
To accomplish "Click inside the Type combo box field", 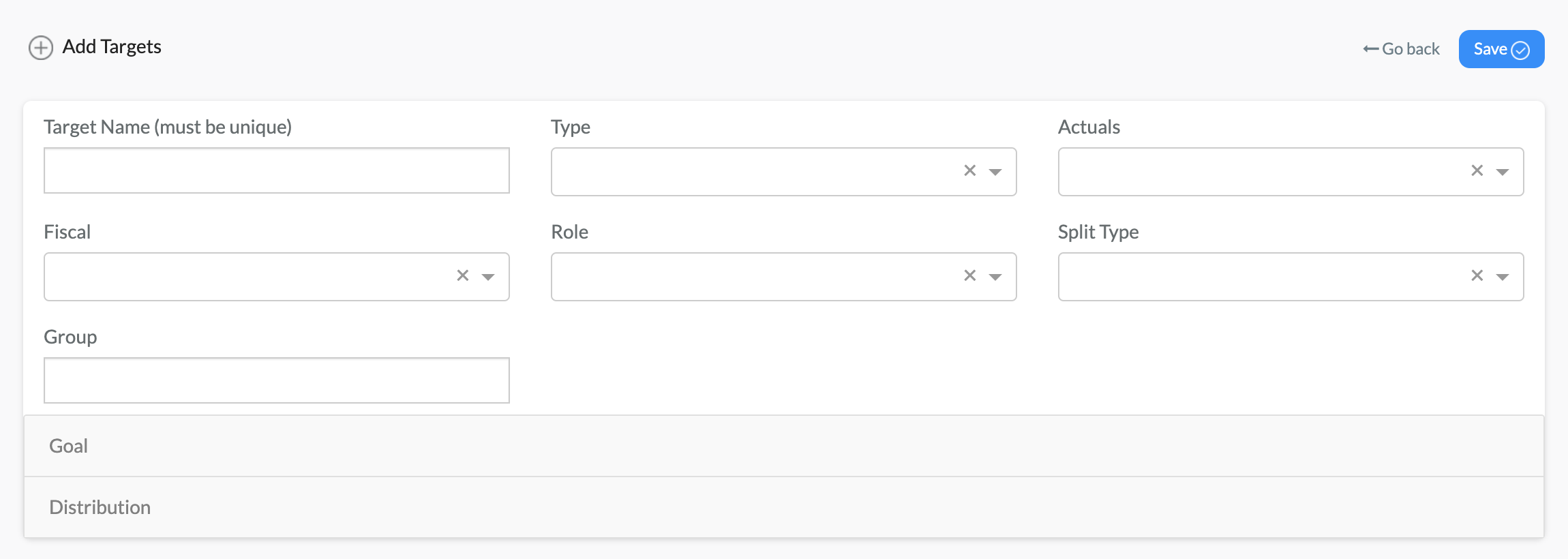I will (x=753, y=172).
